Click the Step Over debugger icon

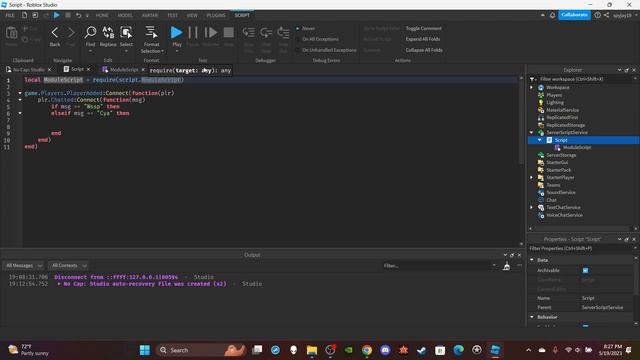tap(266, 32)
